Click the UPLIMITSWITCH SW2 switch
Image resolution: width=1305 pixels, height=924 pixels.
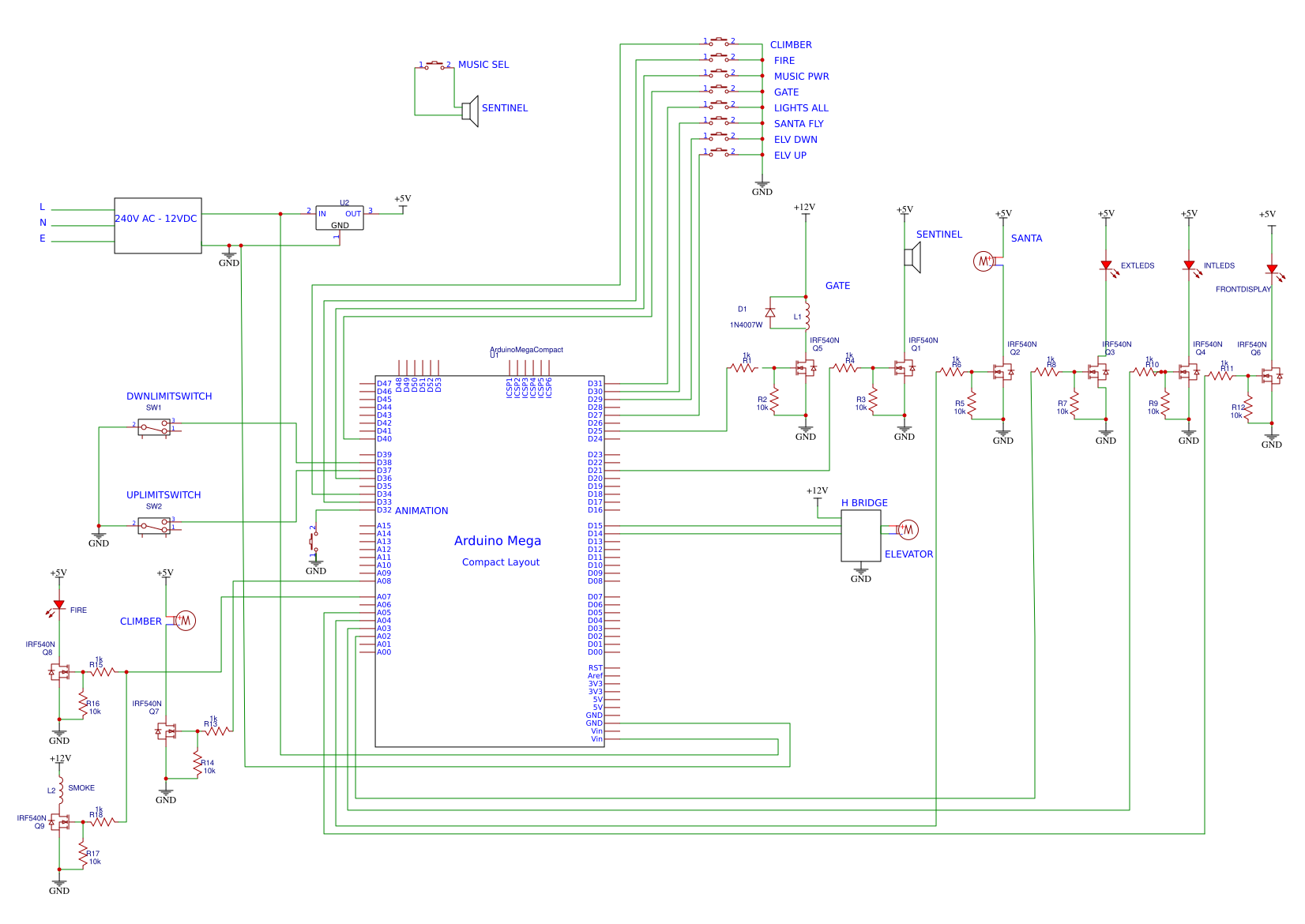click(154, 526)
